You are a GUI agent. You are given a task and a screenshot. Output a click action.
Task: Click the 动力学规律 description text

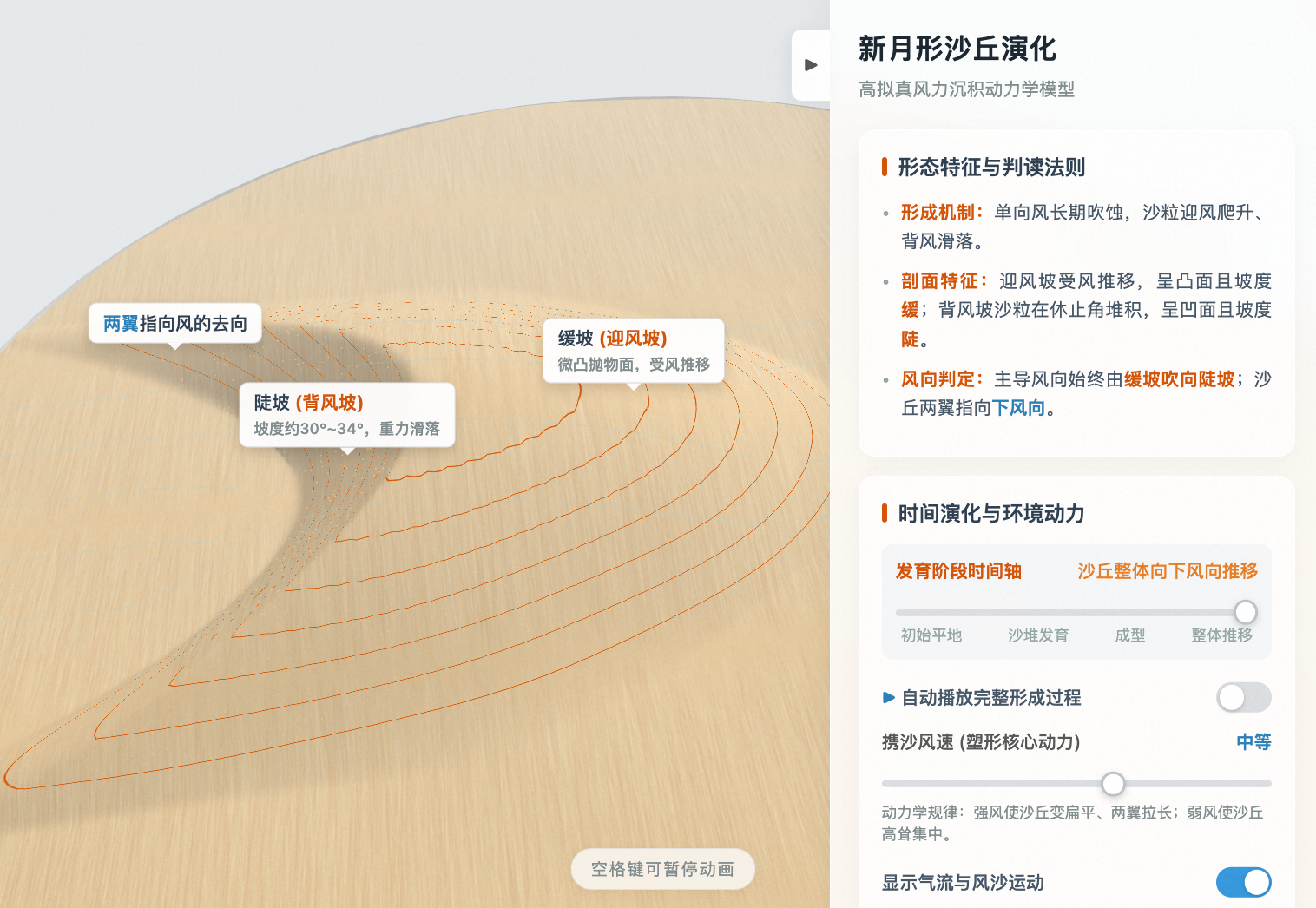(1073, 823)
